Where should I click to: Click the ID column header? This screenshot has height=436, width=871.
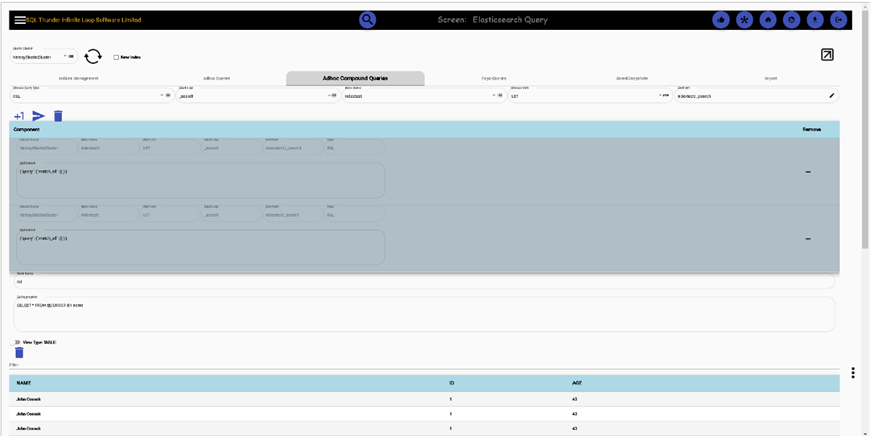[x=452, y=383]
